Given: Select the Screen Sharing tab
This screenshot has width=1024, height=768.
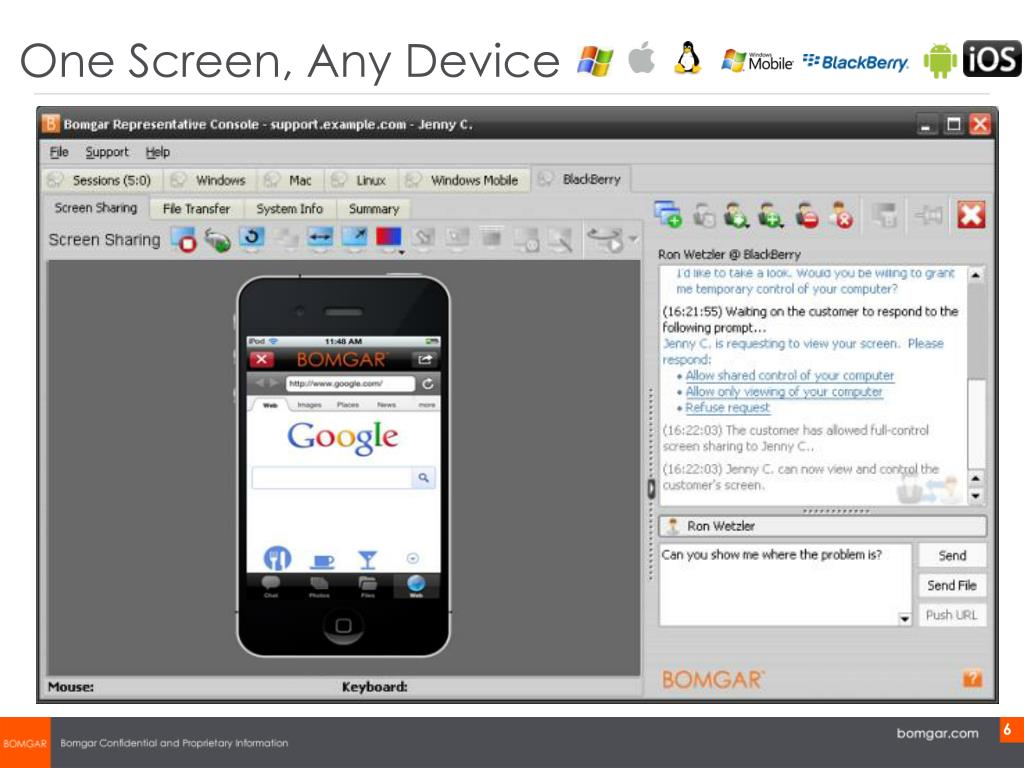Looking at the screenshot, I should pyautogui.click(x=96, y=208).
